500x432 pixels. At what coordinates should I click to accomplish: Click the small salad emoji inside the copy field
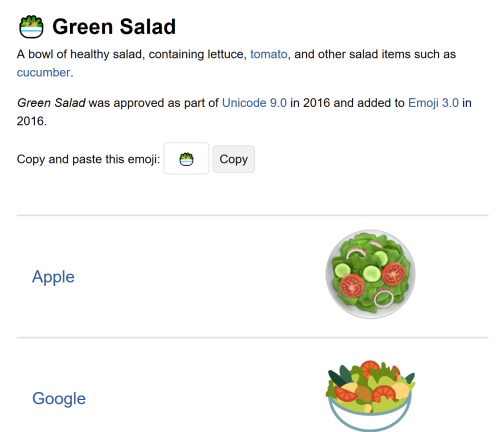pos(186,159)
